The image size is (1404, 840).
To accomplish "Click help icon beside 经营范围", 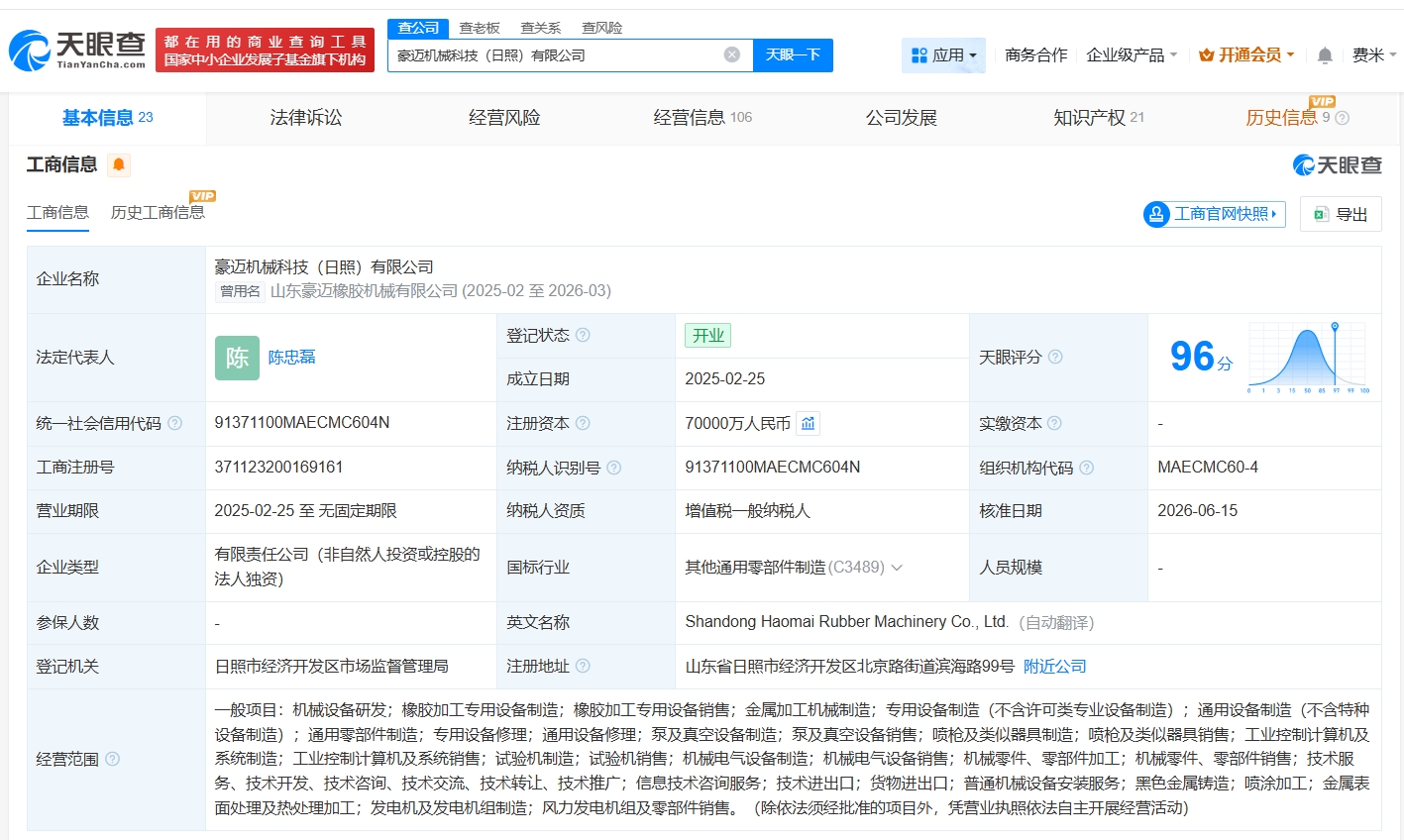I will coord(112,759).
